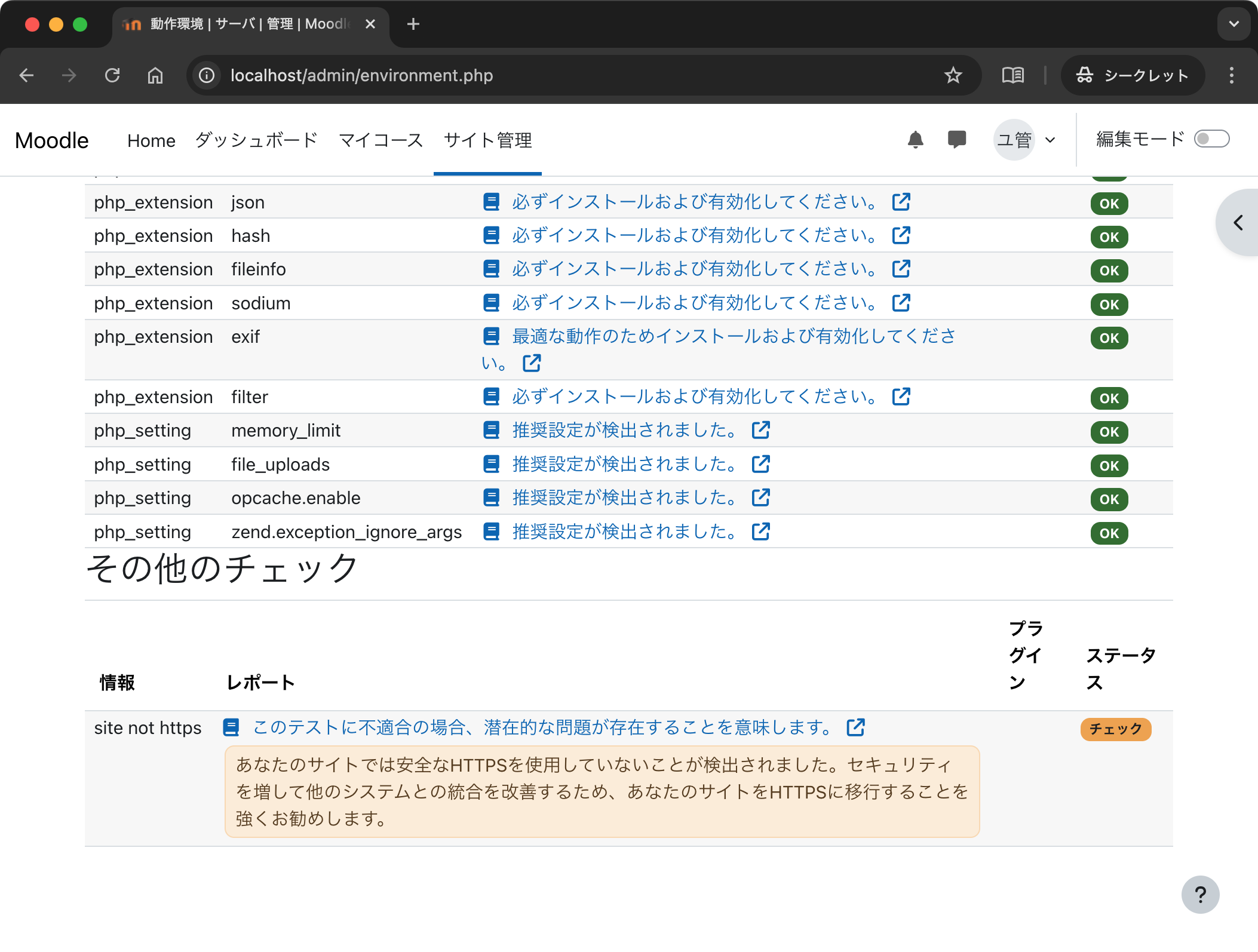The width and height of the screenshot is (1258, 952).
Task: Click the external link icon in json row
Action: [x=901, y=202]
